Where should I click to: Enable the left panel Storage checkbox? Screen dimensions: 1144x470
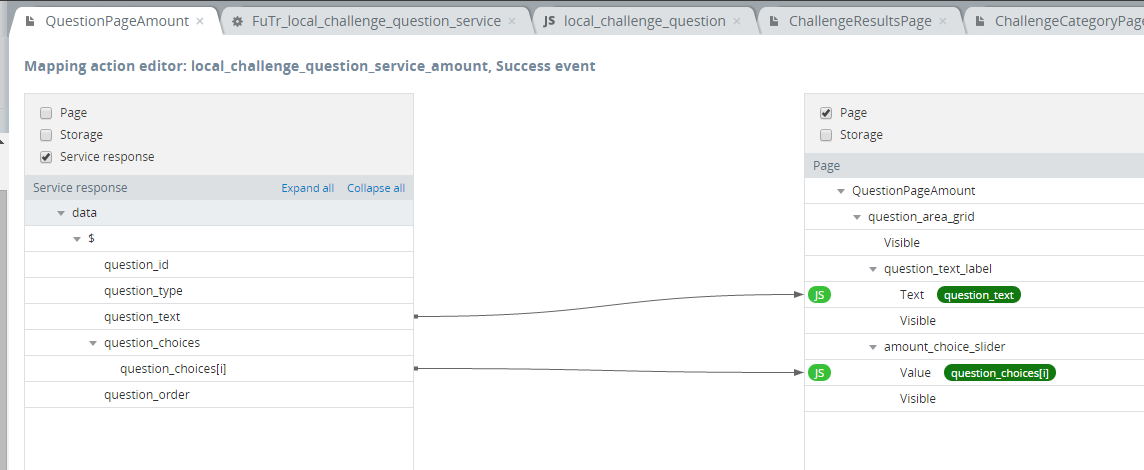coord(46,135)
